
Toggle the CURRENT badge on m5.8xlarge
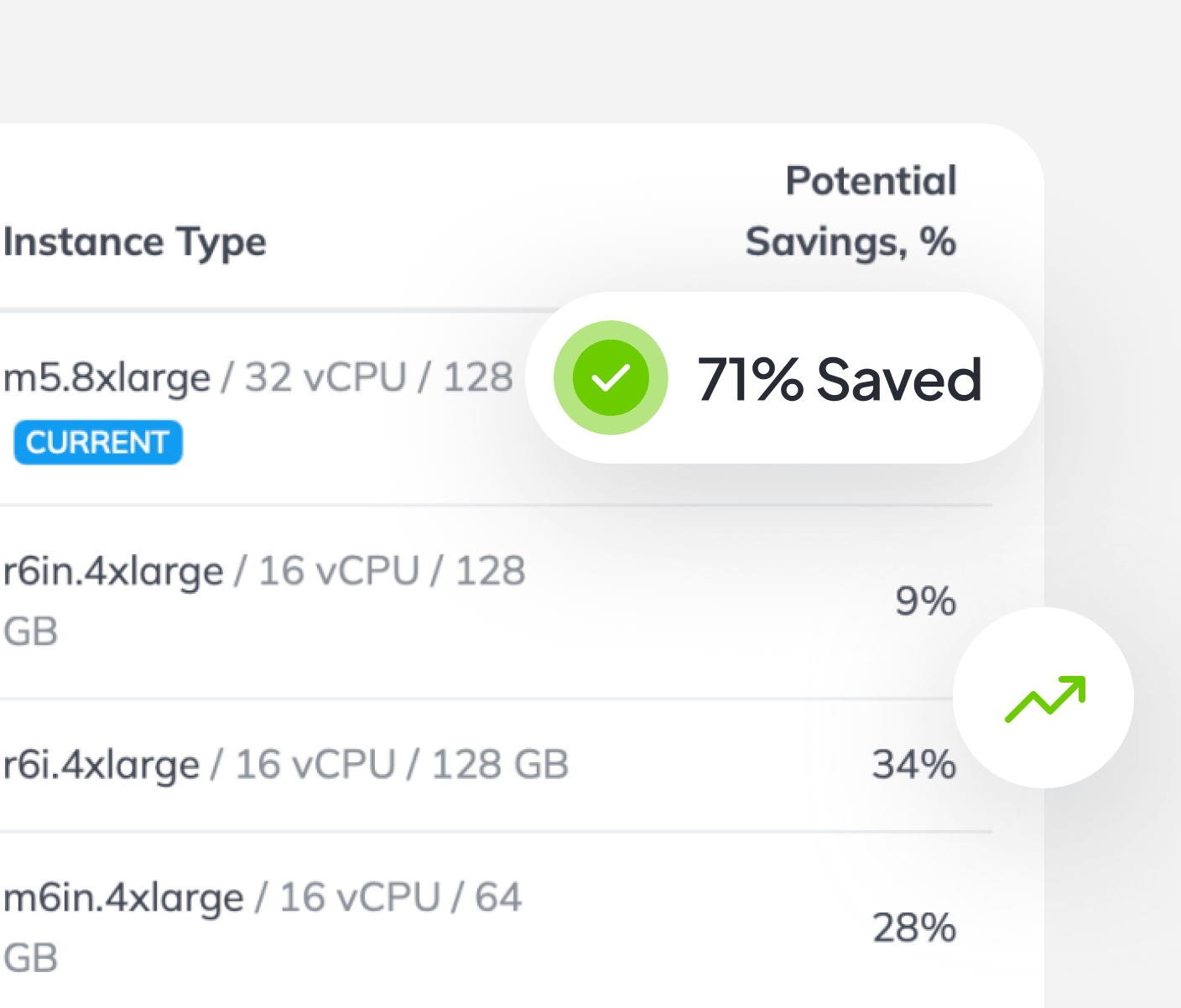click(x=97, y=442)
